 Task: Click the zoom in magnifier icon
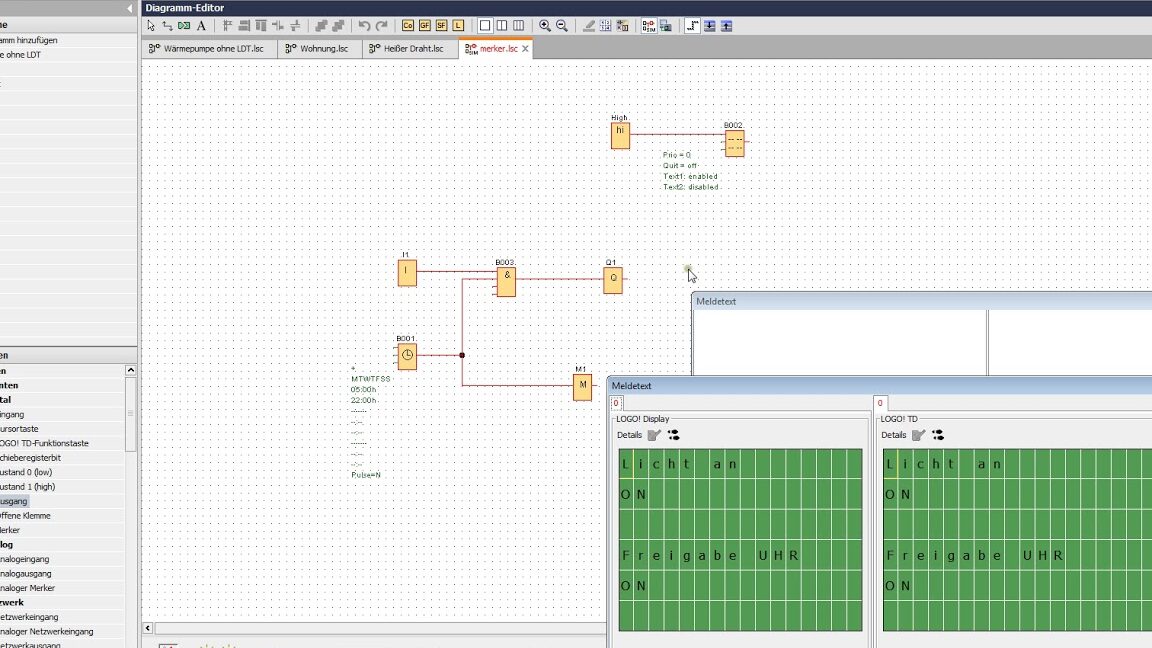[x=545, y=26]
